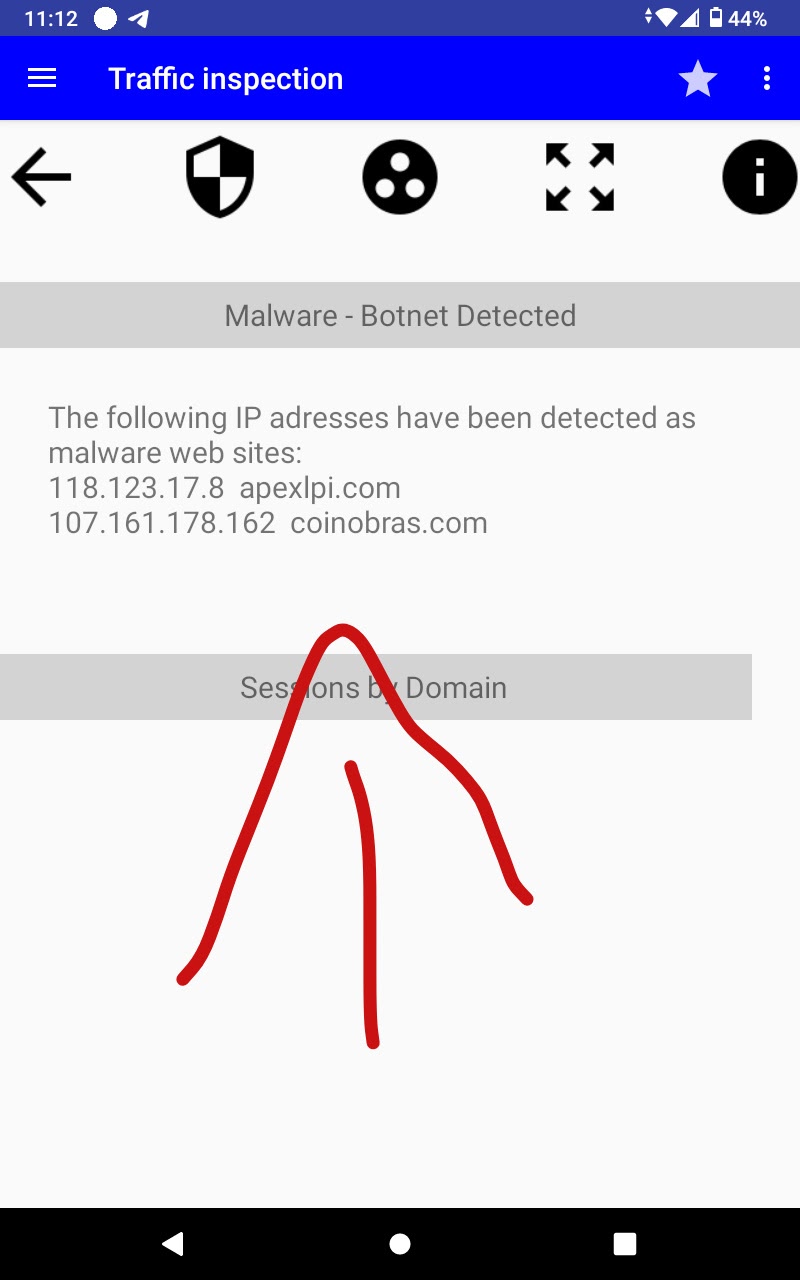800x1280 pixels.
Task: Tap the 107.161.178.162 IP address
Action: tap(162, 523)
